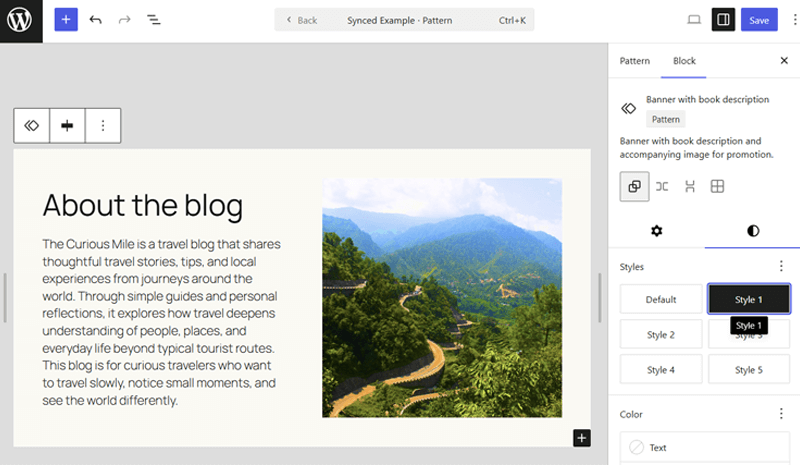Open the Styles panel options menu

pyautogui.click(x=781, y=267)
